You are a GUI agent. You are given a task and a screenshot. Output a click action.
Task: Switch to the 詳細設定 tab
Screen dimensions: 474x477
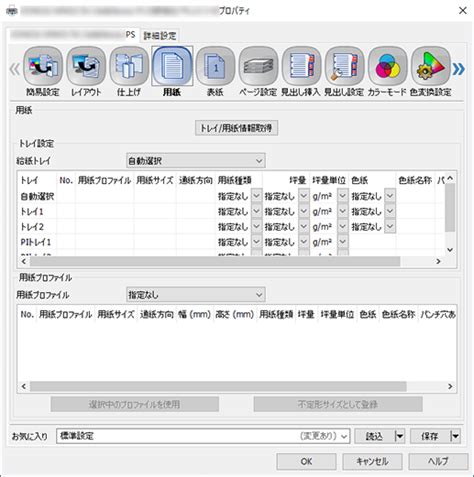[160, 35]
